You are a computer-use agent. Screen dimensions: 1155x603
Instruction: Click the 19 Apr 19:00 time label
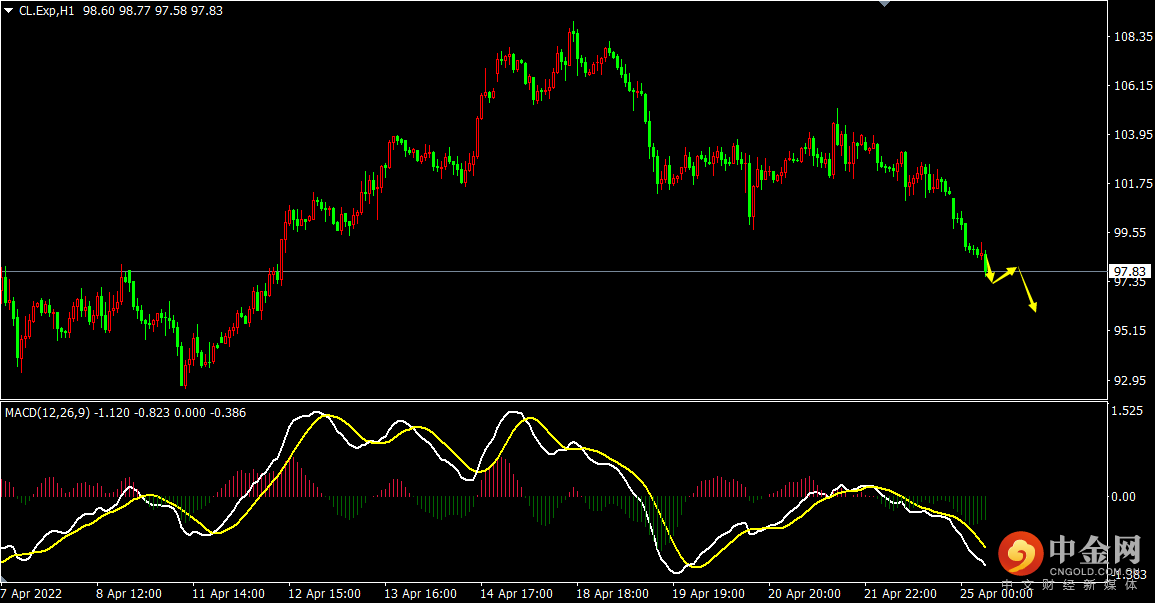coord(708,593)
